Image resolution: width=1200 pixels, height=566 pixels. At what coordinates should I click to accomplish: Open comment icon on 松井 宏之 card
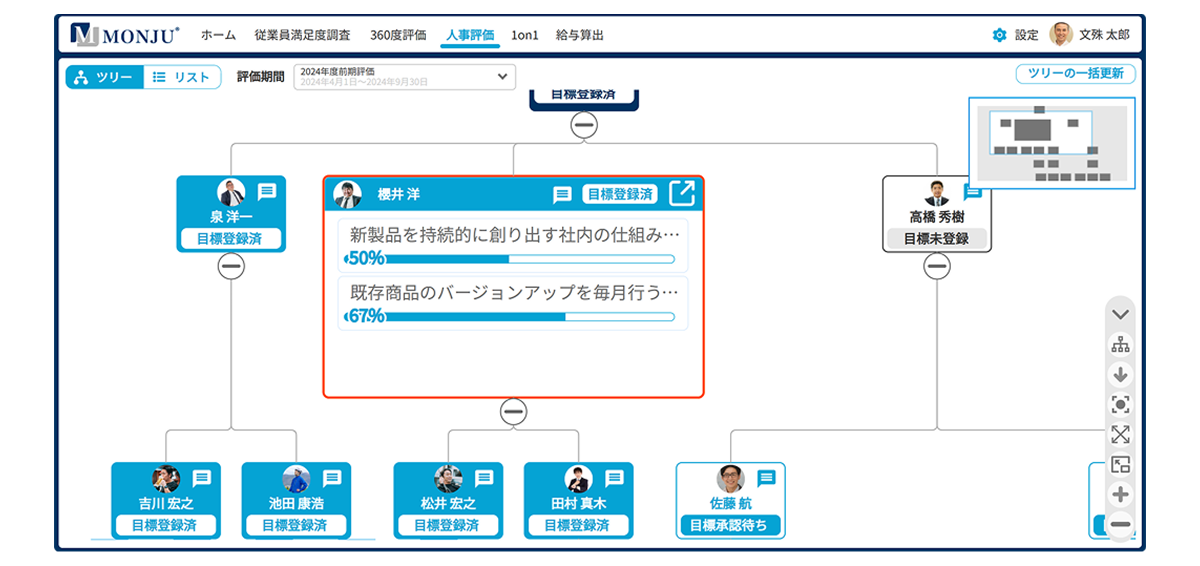coord(484,478)
